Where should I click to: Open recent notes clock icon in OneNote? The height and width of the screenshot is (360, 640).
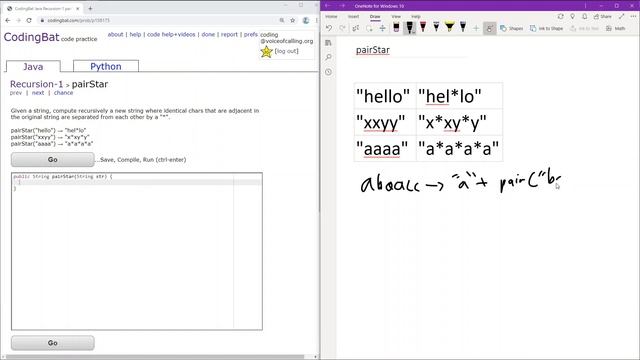[329, 72]
